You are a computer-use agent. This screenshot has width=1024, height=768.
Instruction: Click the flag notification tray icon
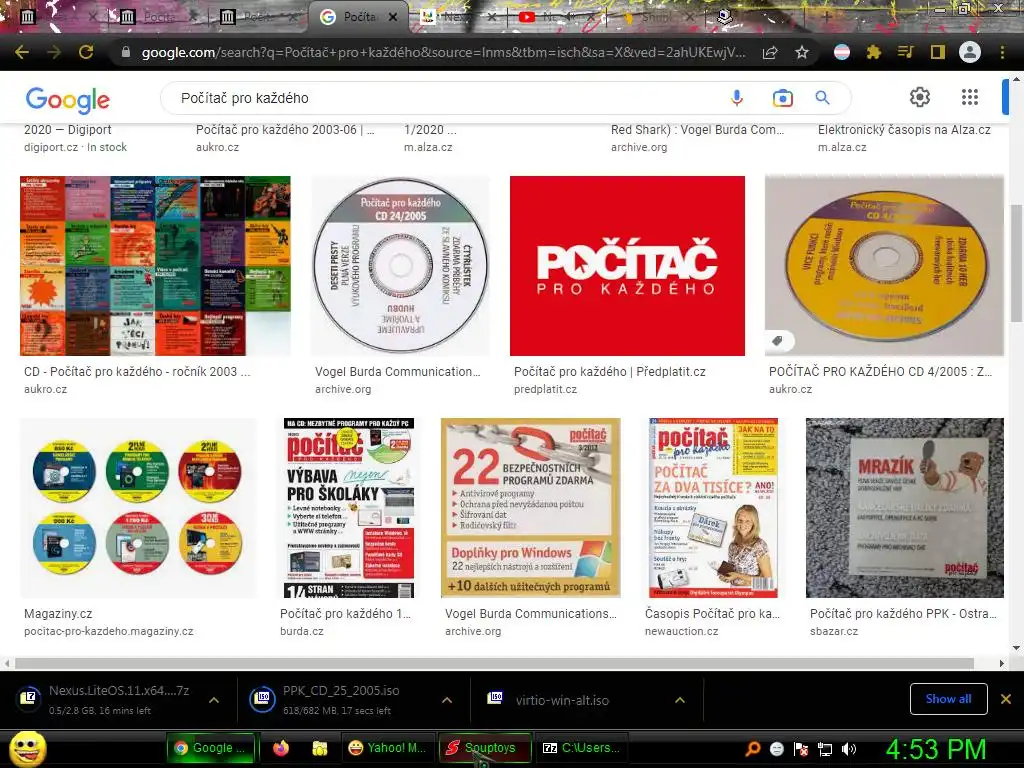tap(801, 749)
